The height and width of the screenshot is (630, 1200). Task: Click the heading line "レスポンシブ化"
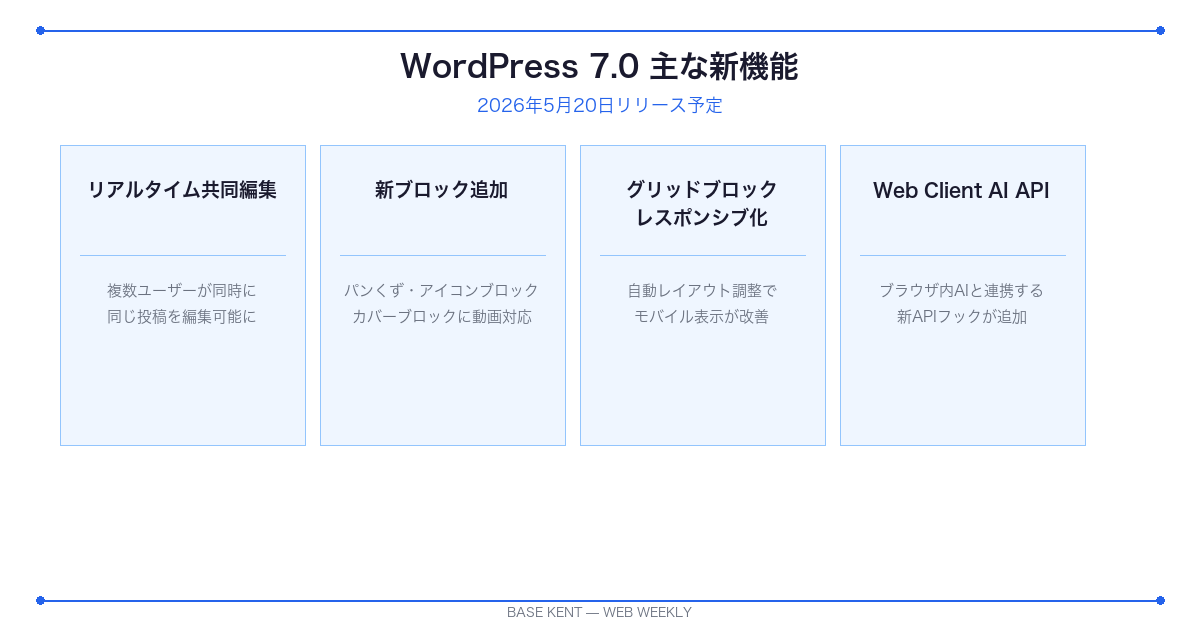(x=702, y=217)
